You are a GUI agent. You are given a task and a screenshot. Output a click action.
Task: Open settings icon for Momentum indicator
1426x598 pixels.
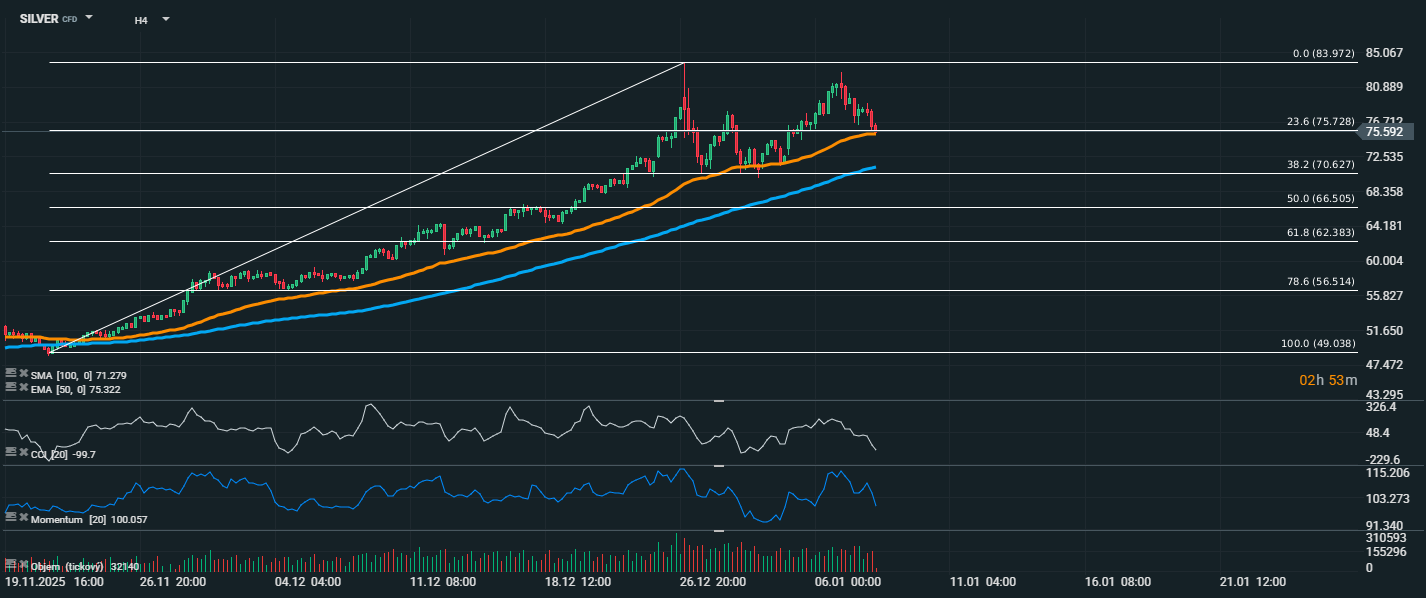[10, 518]
